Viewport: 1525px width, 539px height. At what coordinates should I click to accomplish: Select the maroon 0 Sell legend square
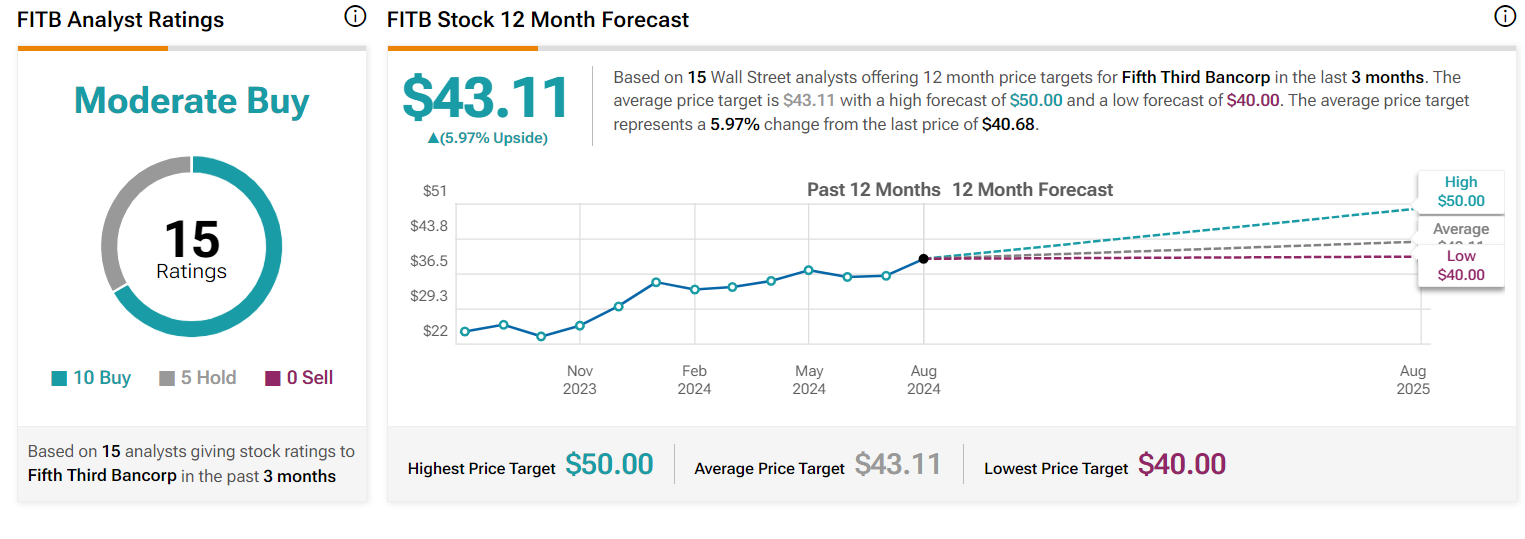pyautogui.click(x=273, y=378)
